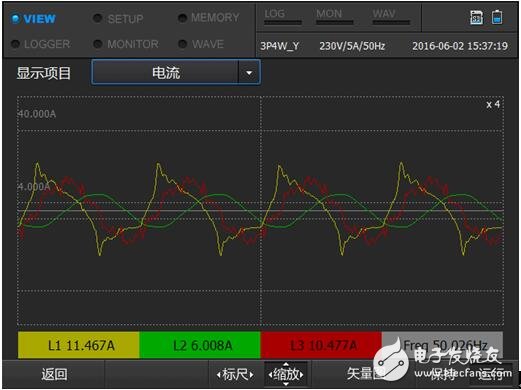
Task: Toggle the red L3 10.477A channel
Action: pos(321,345)
